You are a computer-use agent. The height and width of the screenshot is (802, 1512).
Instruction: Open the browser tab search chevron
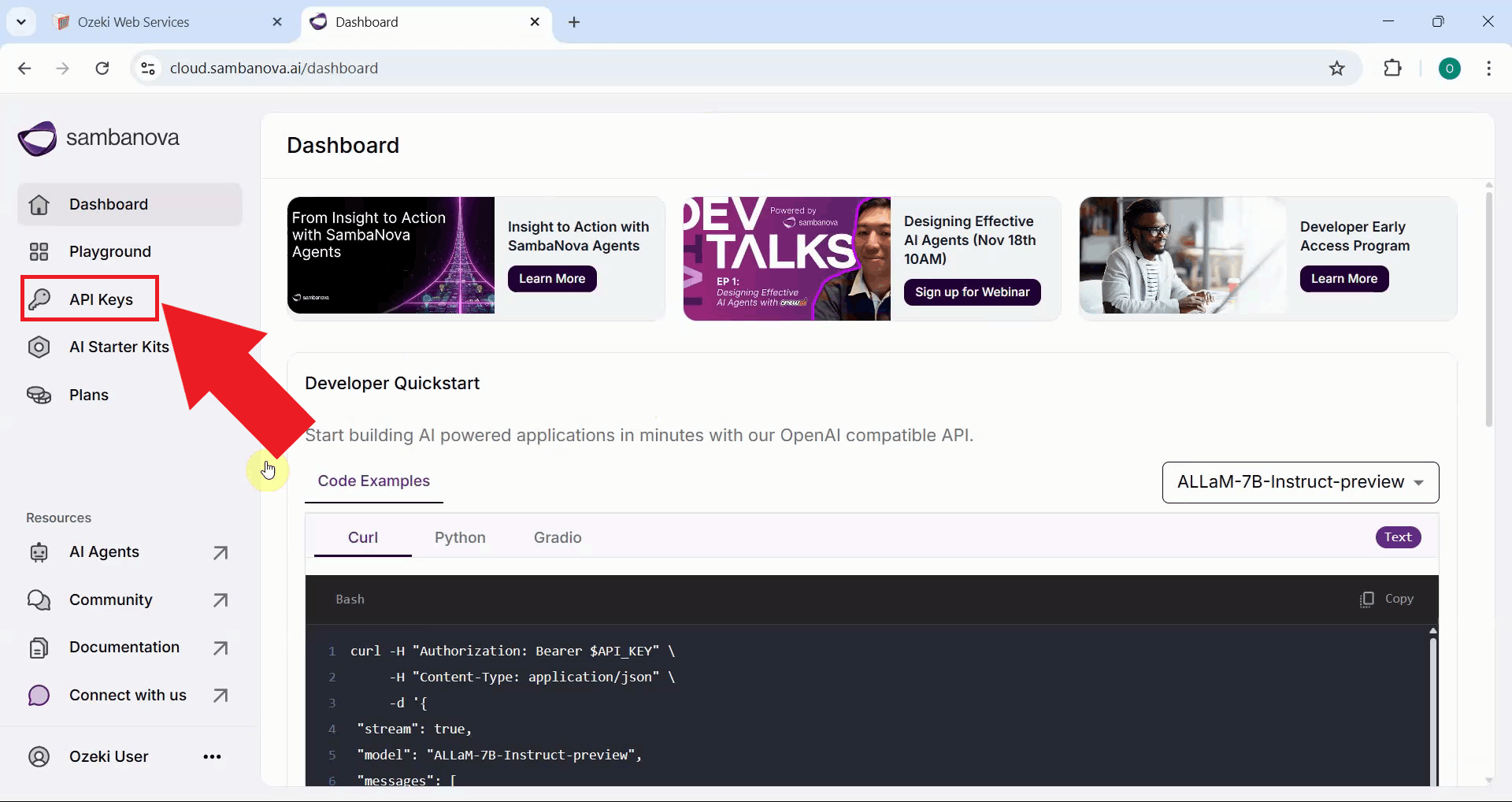click(x=21, y=21)
